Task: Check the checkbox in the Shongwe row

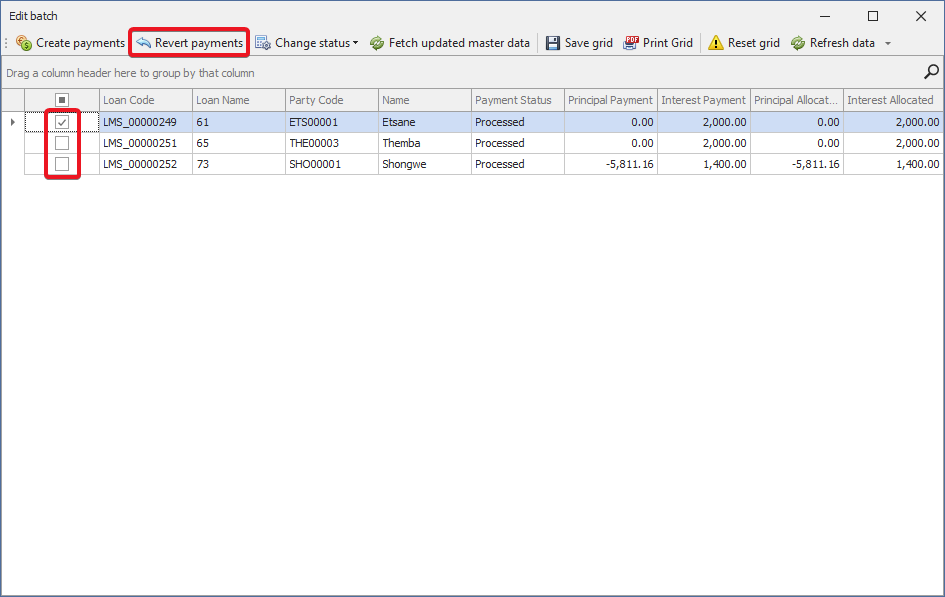Action: point(62,164)
